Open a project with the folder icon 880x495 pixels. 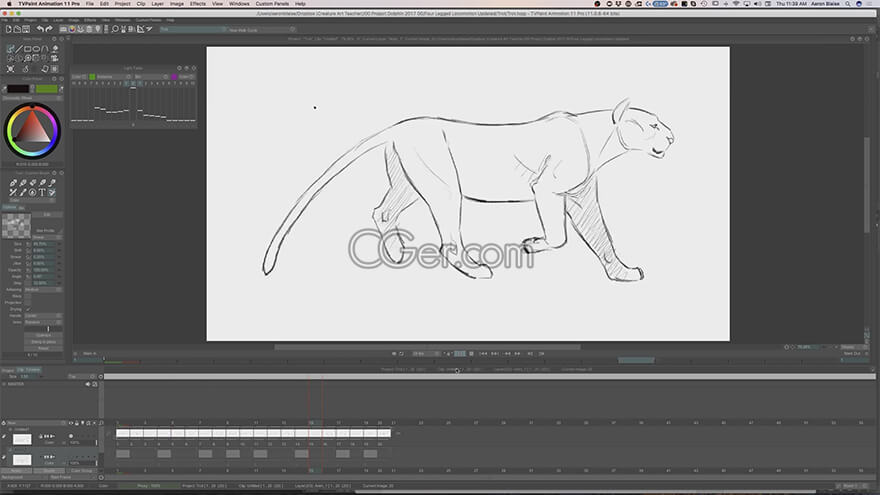click(x=17, y=29)
